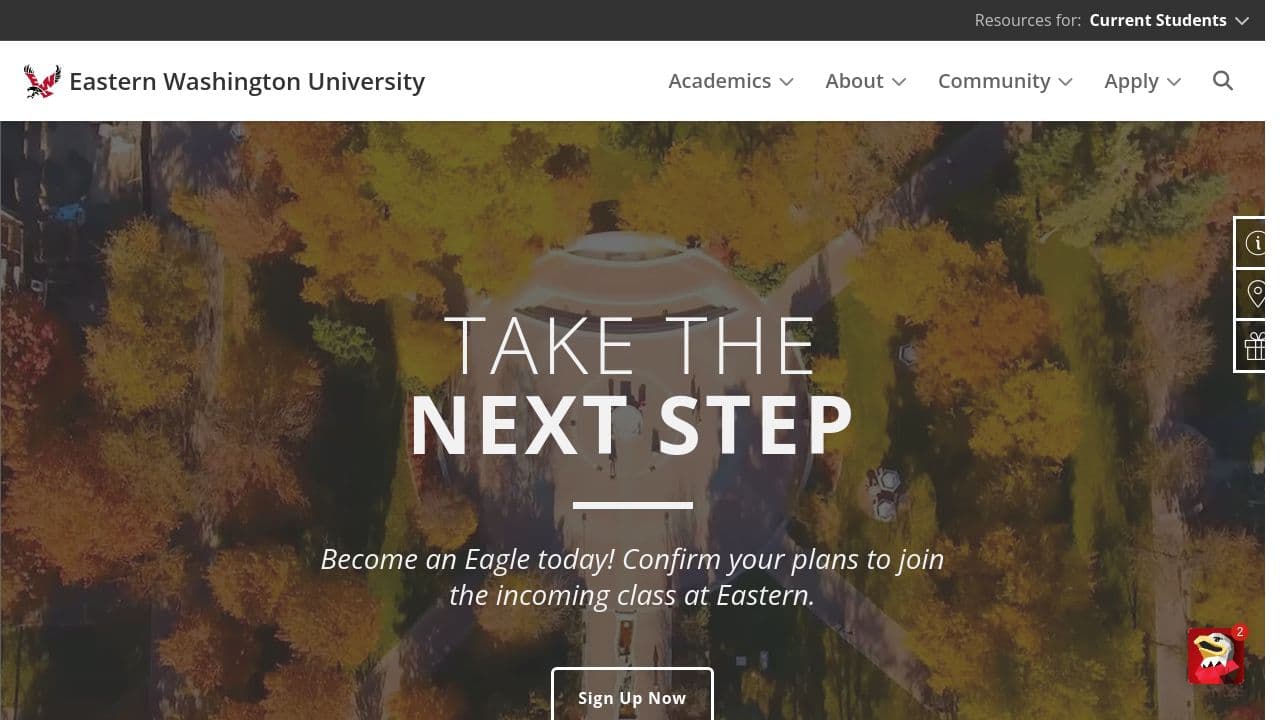This screenshot has height=720, width=1280.
Task: Click the Sign Up Now button
Action: coord(632,697)
